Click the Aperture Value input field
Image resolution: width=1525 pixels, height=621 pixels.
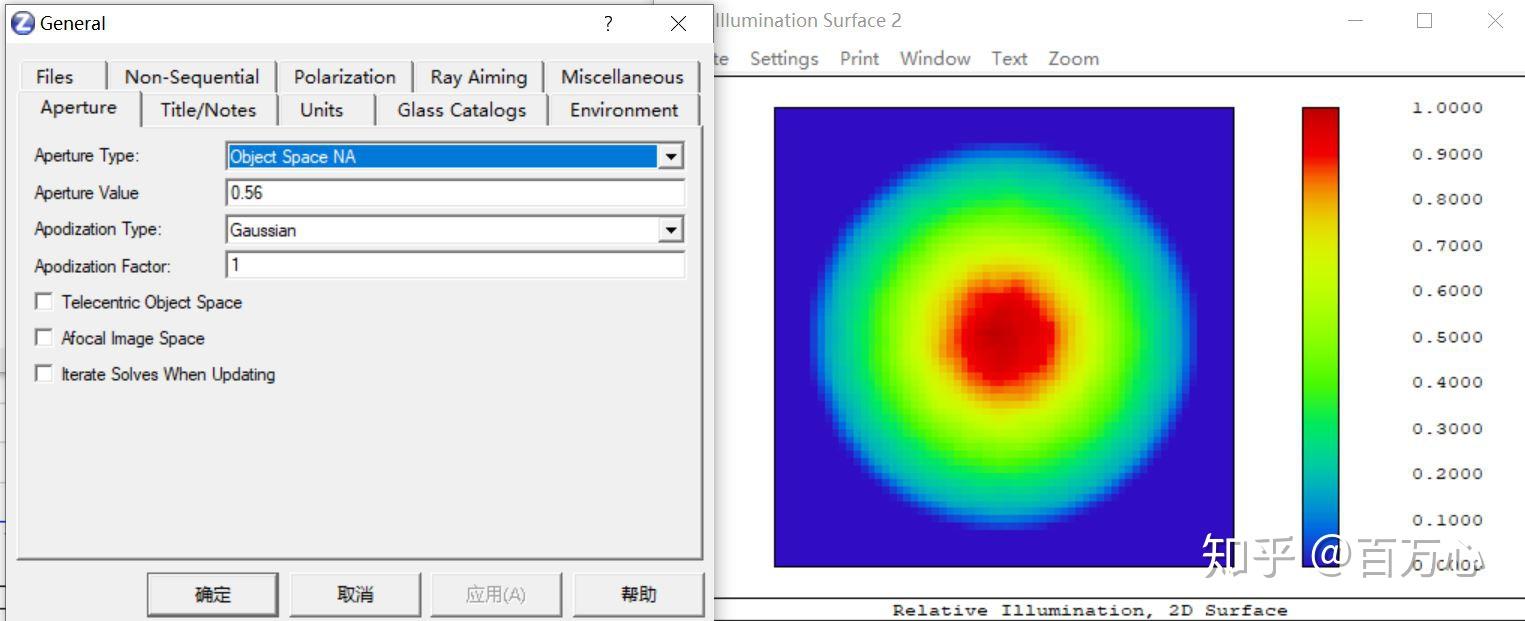tap(455, 192)
